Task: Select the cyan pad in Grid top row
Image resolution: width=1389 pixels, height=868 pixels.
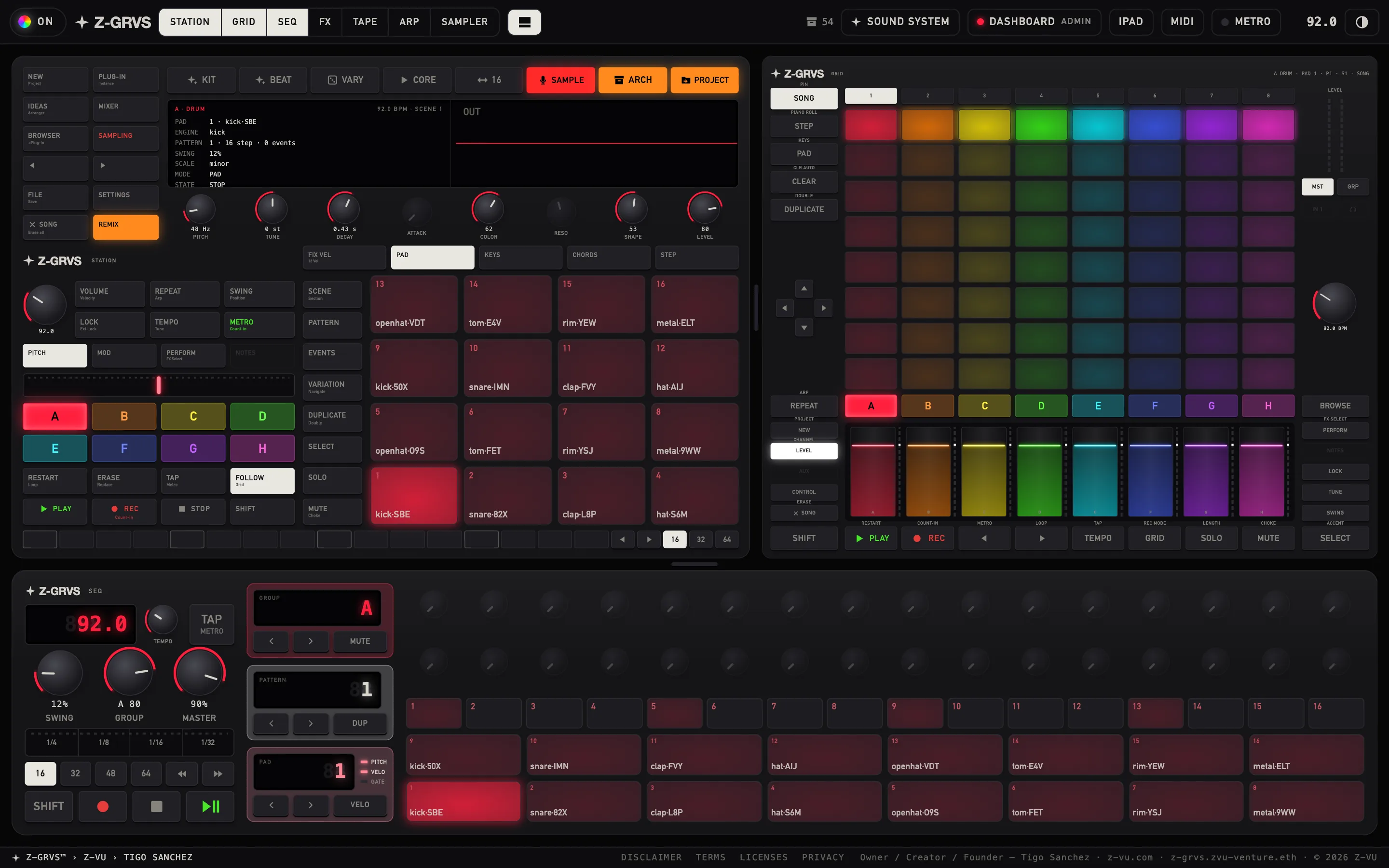Action: (1097, 124)
